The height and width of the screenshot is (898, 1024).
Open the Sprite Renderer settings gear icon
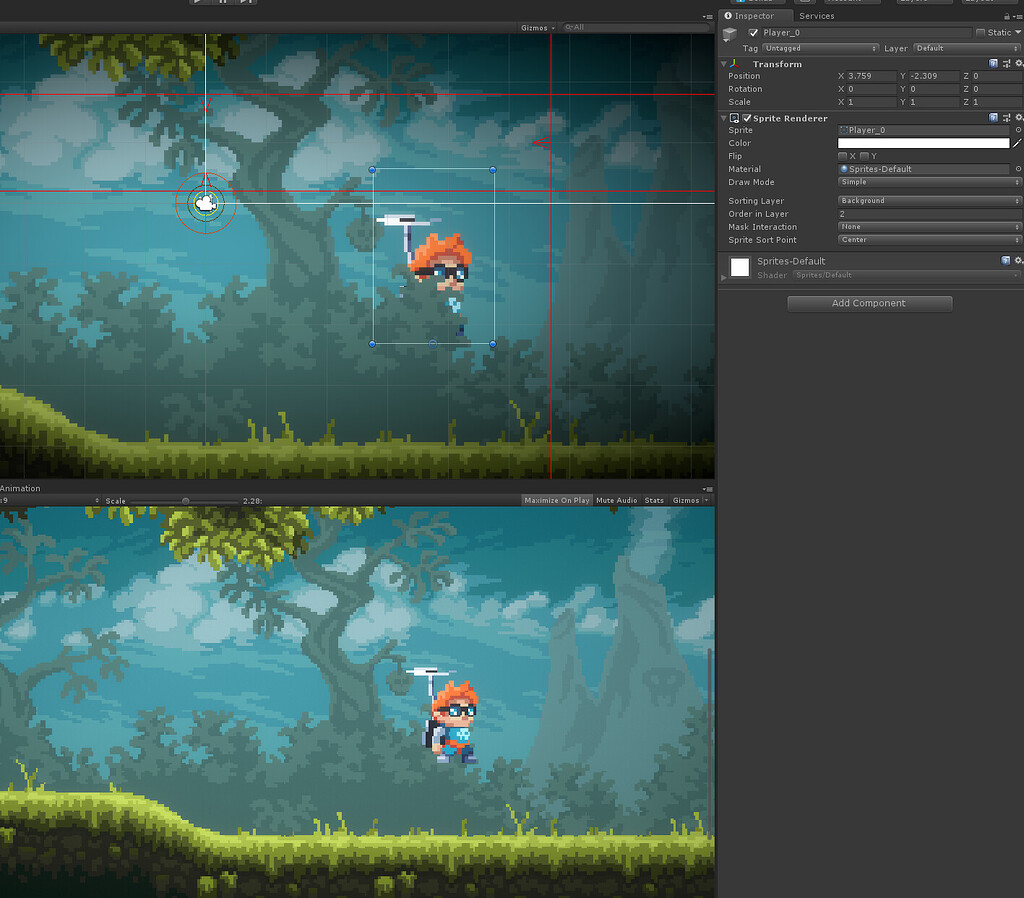coord(1019,117)
